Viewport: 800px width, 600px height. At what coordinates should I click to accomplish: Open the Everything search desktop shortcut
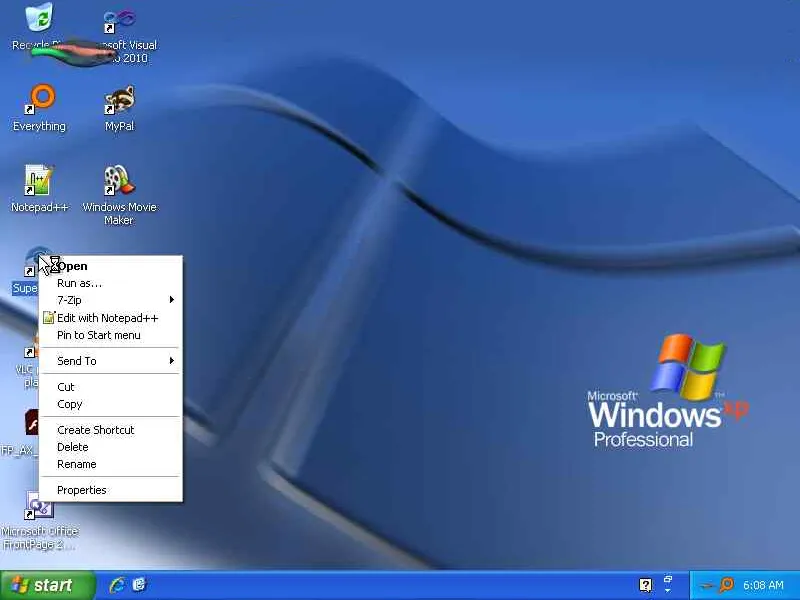click(x=39, y=107)
